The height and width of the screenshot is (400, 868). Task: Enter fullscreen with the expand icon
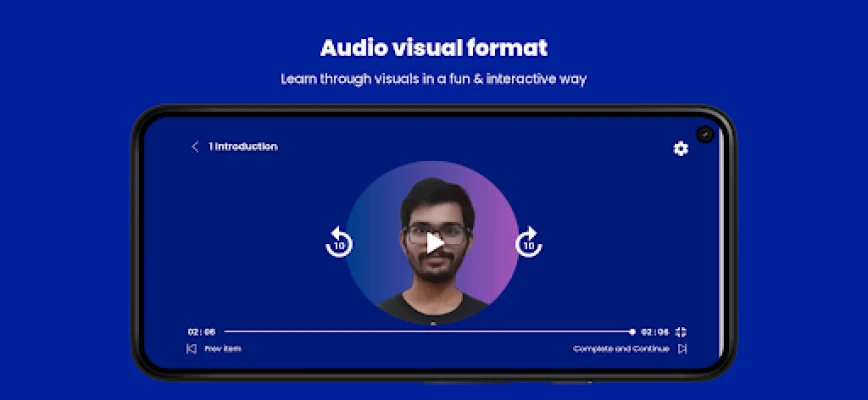click(682, 331)
